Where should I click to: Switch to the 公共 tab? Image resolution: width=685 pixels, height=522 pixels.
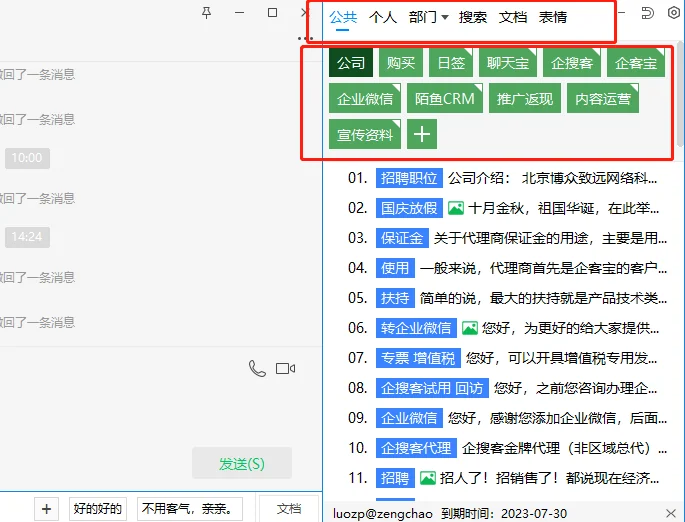(x=343, y=17)
